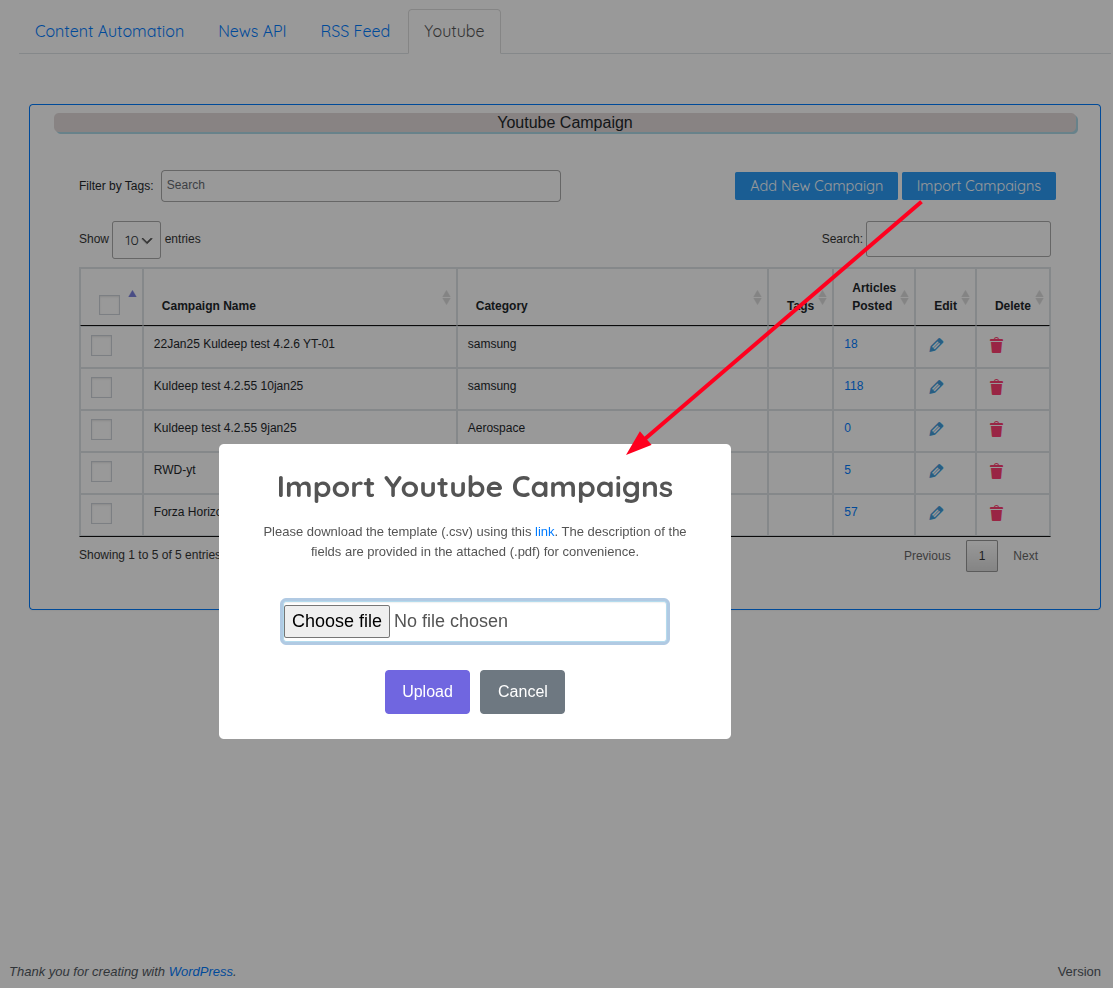Open the RSS Feed tab
Image resolution: width=1113 pixels, height=988 pixels.
click(x=355, y=31)
